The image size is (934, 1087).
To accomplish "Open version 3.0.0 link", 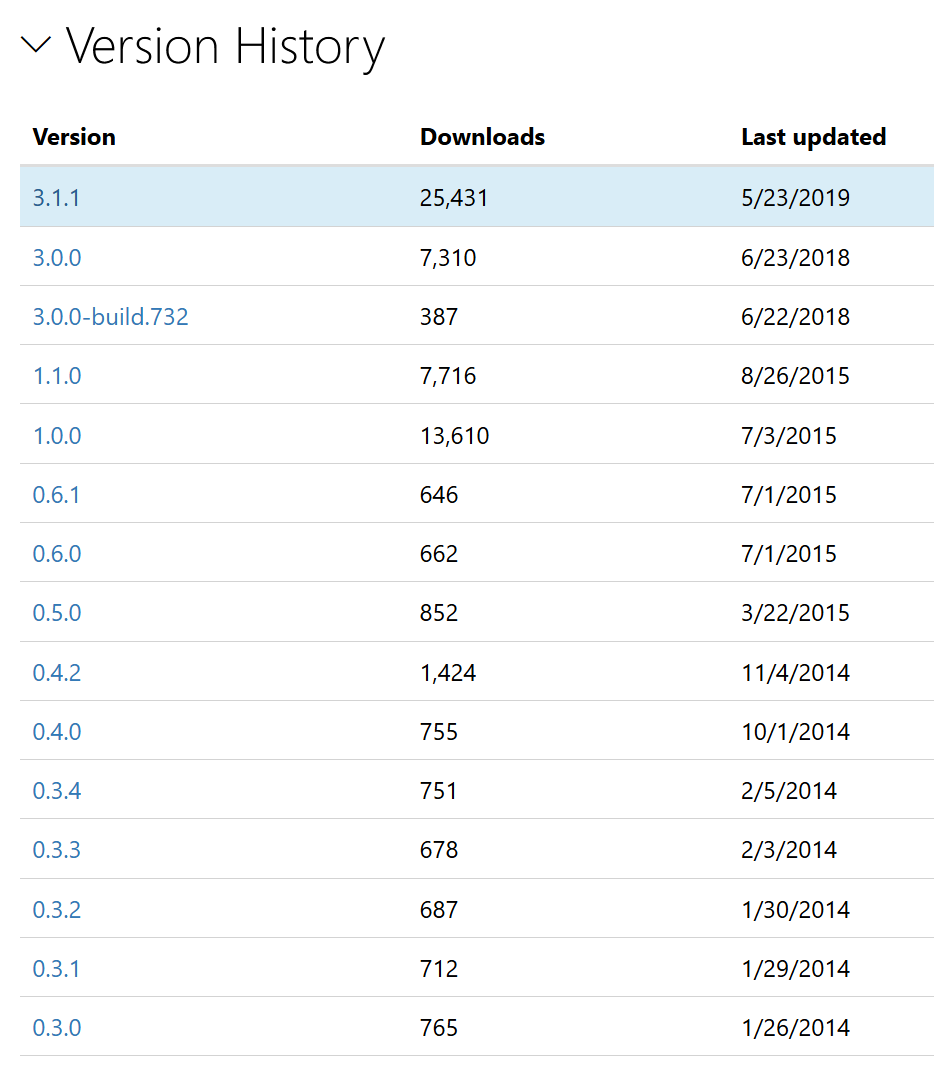I will click(x=57, y=258).
